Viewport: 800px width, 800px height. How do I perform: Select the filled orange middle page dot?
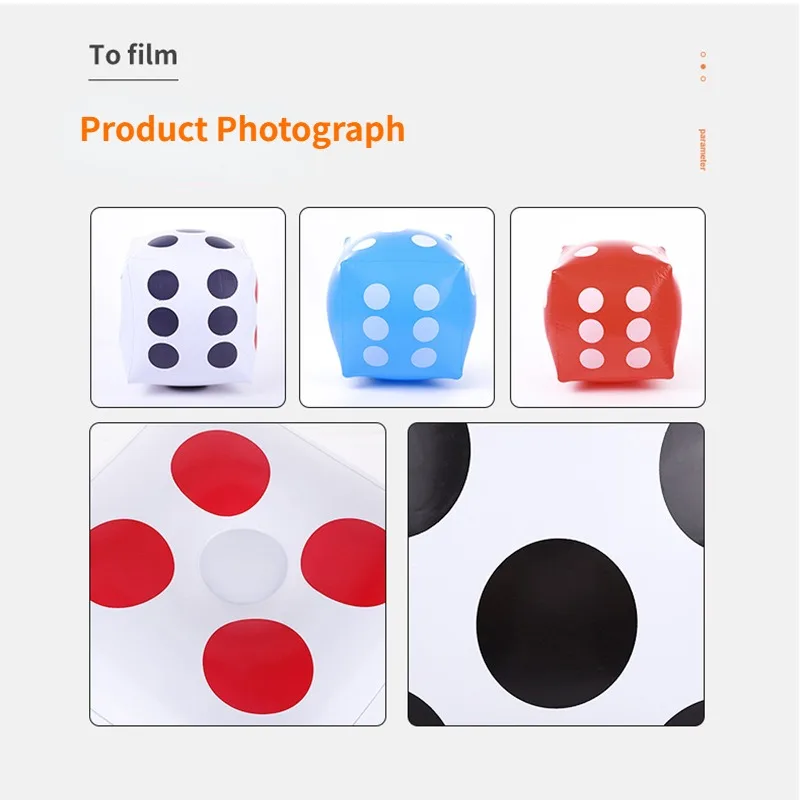[703, 66]
